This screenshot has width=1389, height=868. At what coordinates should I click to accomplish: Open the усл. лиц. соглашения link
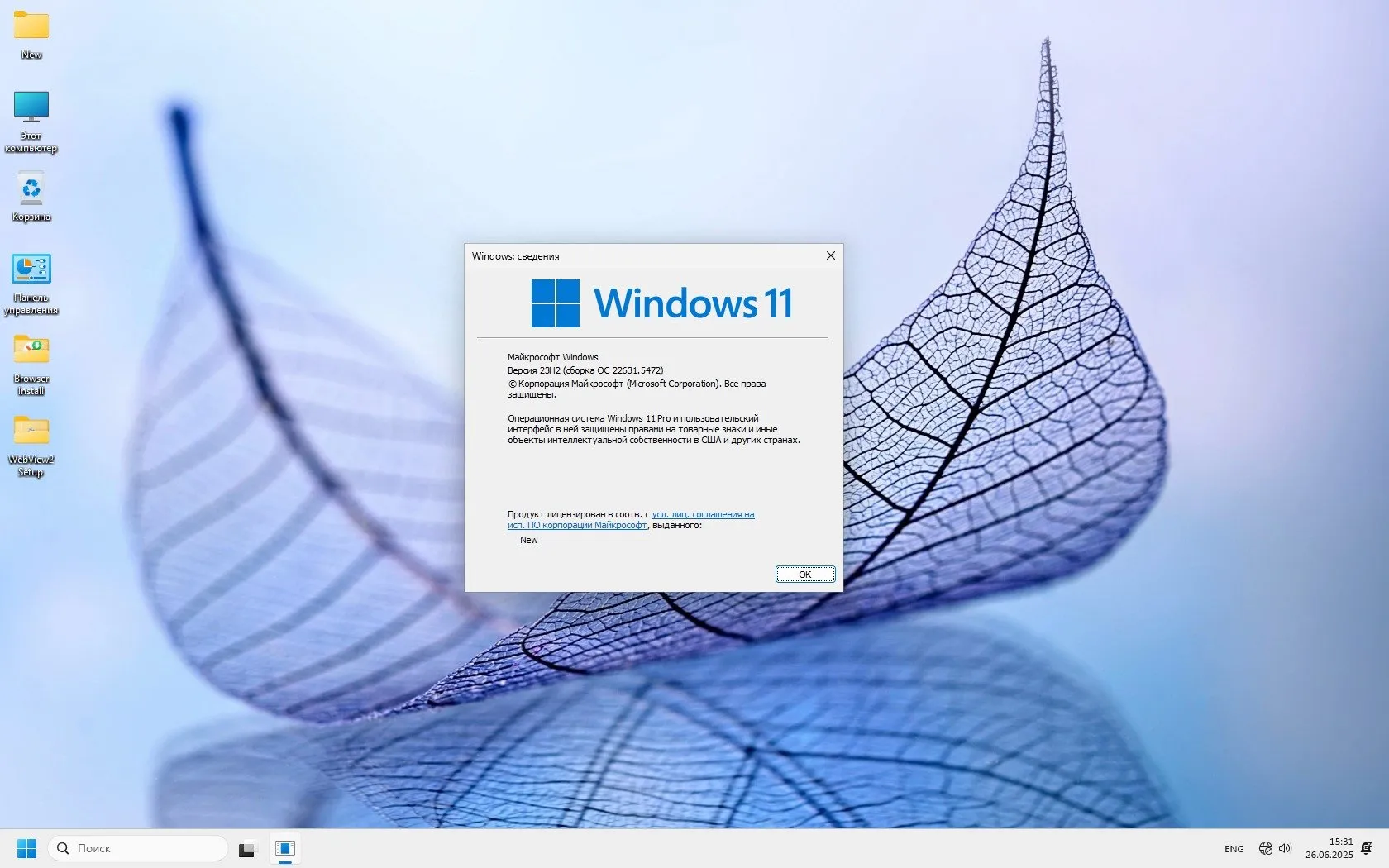[x=703, y=513]
